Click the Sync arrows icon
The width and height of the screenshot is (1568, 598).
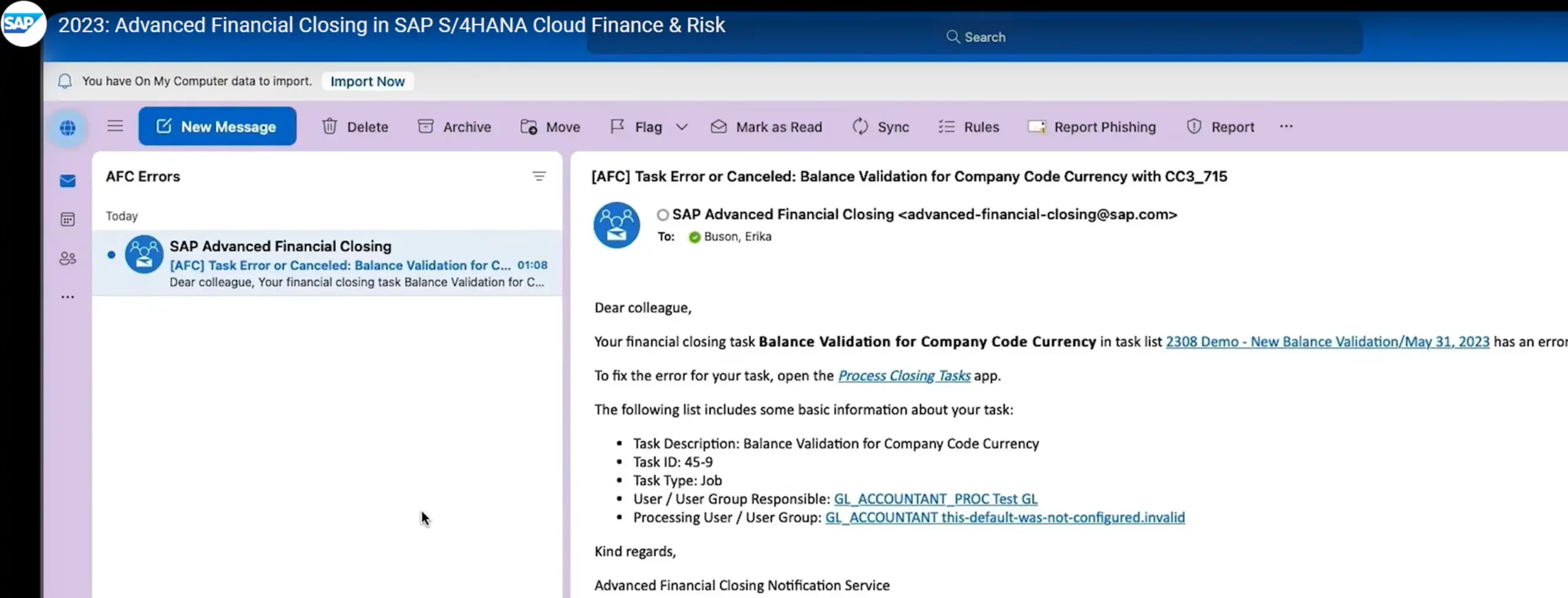pyautogui.click(x=860, y=126)
